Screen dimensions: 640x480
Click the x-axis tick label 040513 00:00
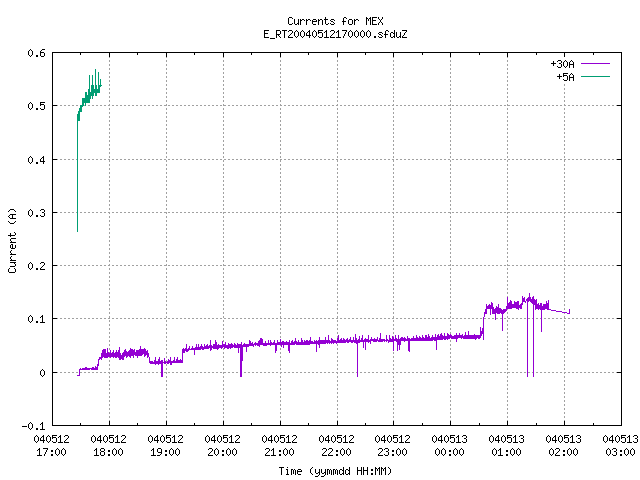[450, 445]
